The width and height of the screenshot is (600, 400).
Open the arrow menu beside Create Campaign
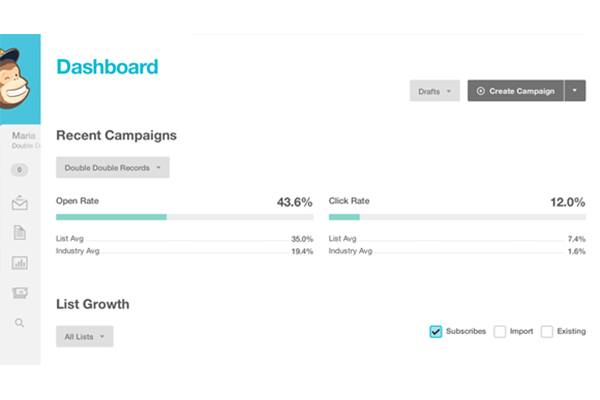(x=574, y=91)
